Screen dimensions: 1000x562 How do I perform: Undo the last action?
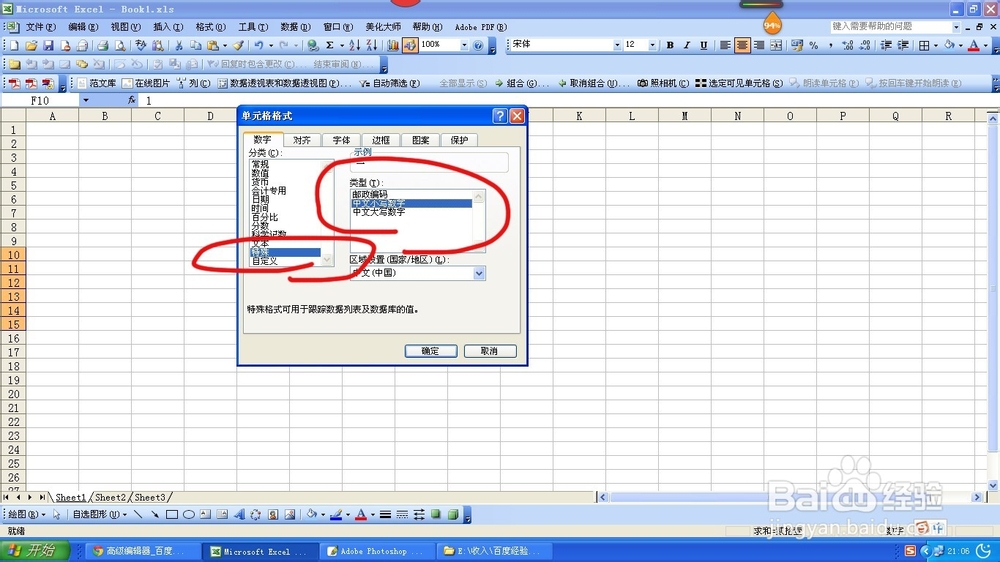[x=258, y=45]
